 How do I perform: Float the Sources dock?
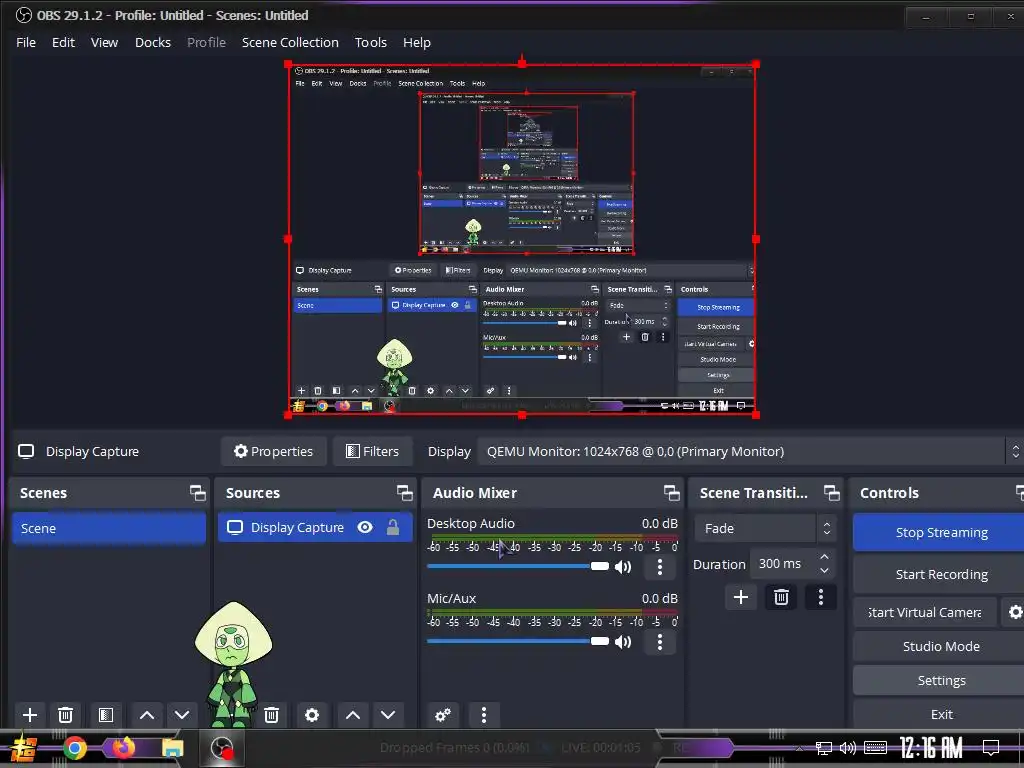(x=404, y=493)
